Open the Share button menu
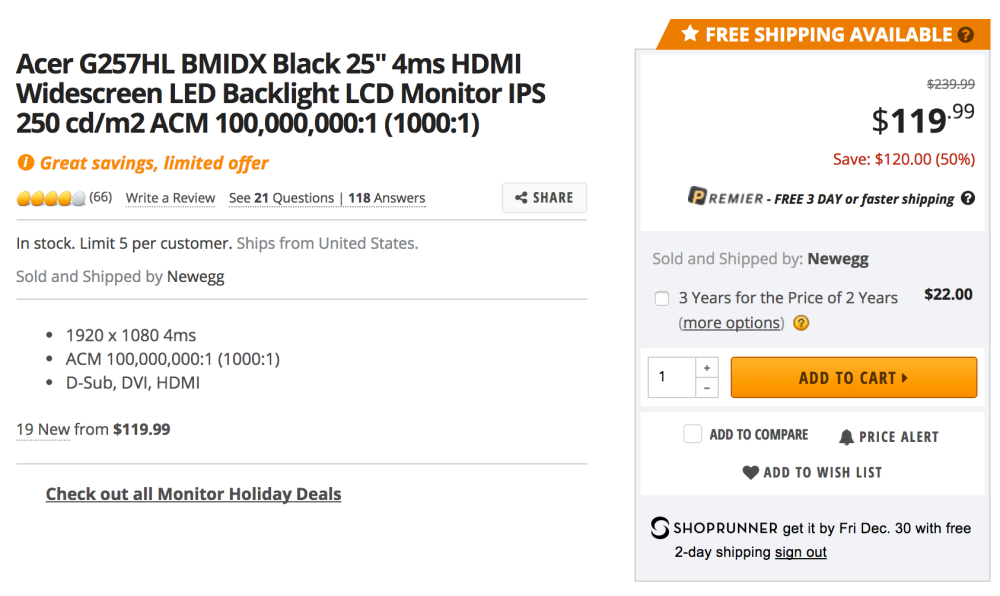 [x=544, y=198]
